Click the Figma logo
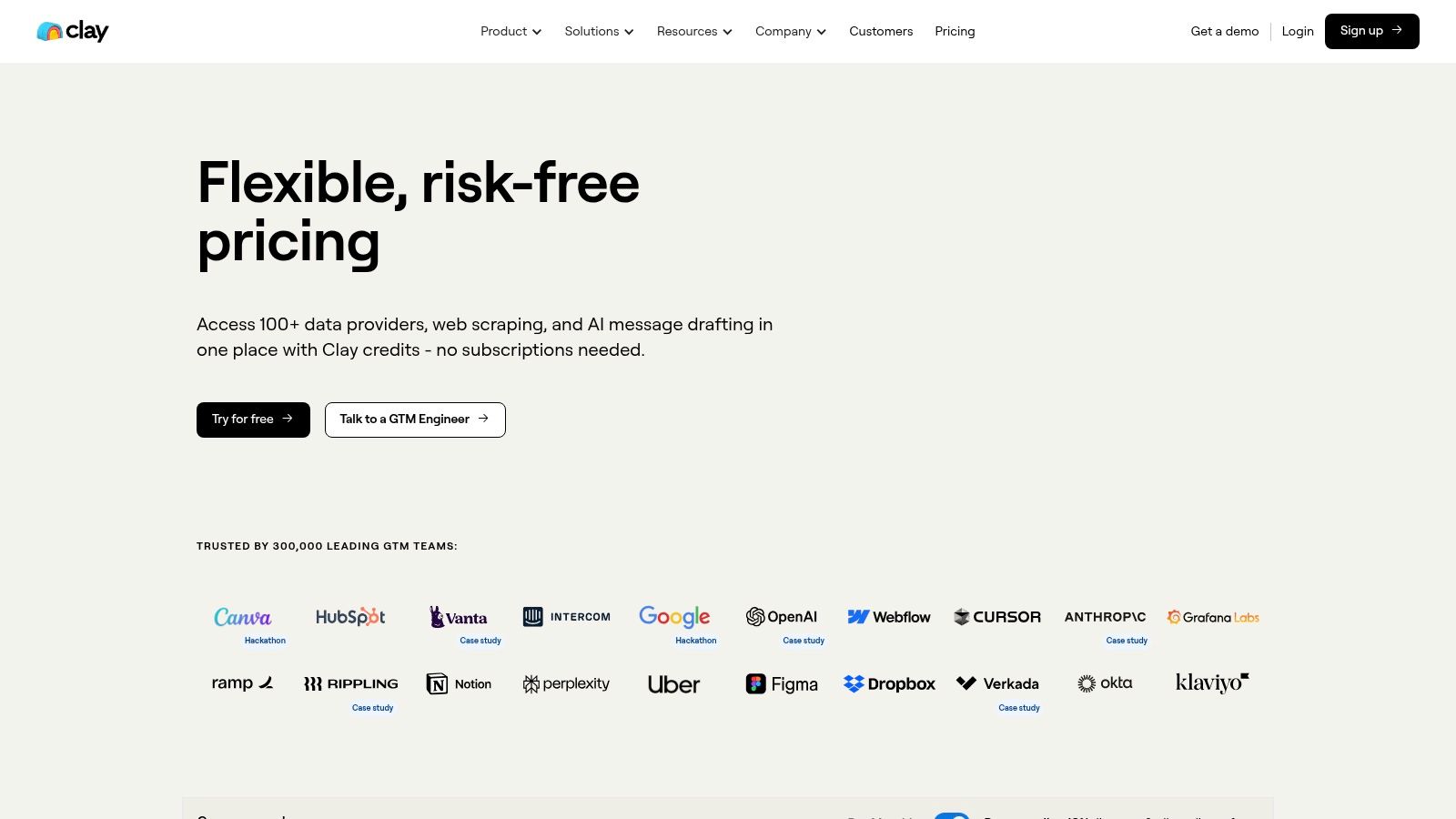This screenshot has width=1456, height=819. tap(782, 683)
